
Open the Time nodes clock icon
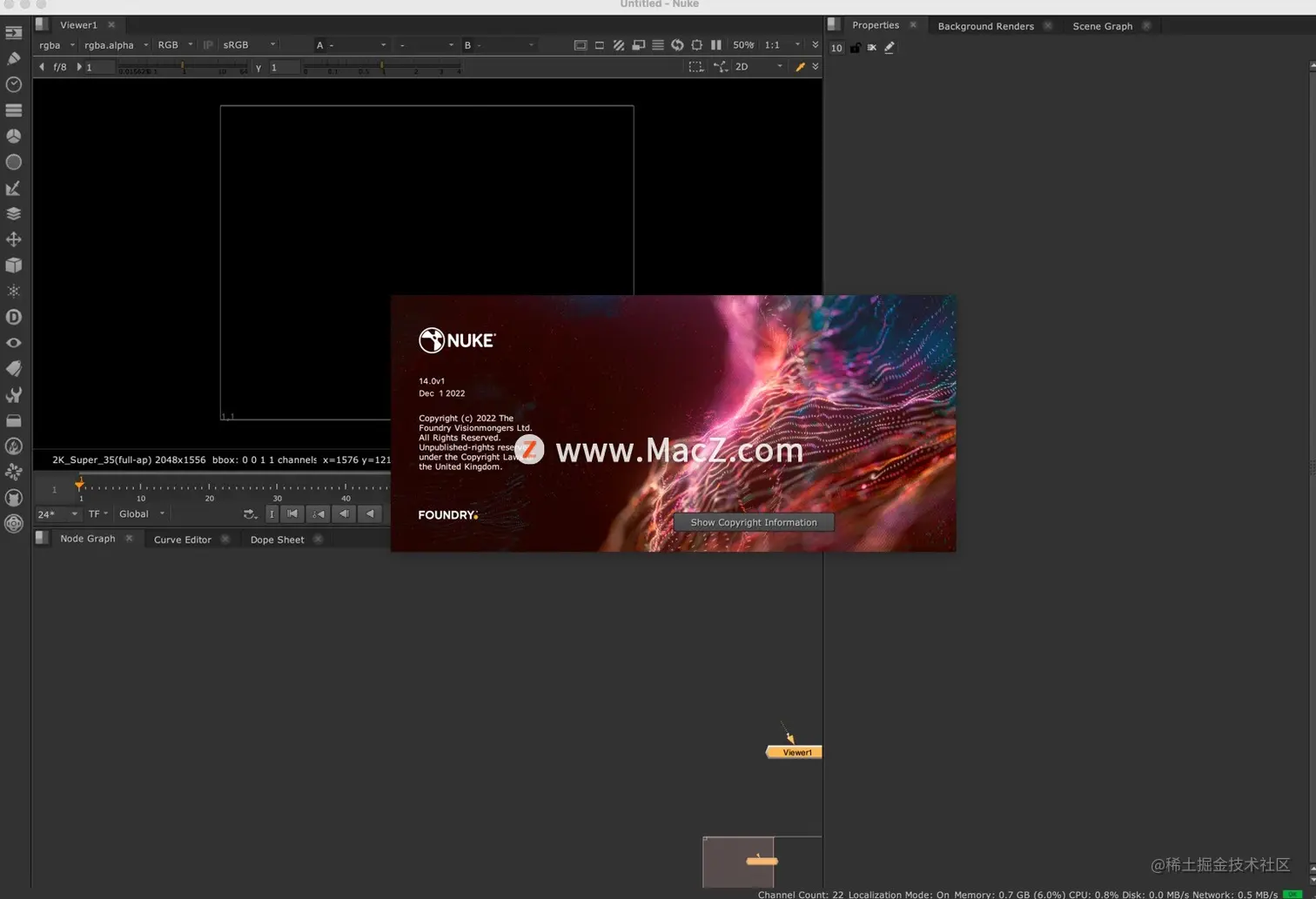click(14, 84)
